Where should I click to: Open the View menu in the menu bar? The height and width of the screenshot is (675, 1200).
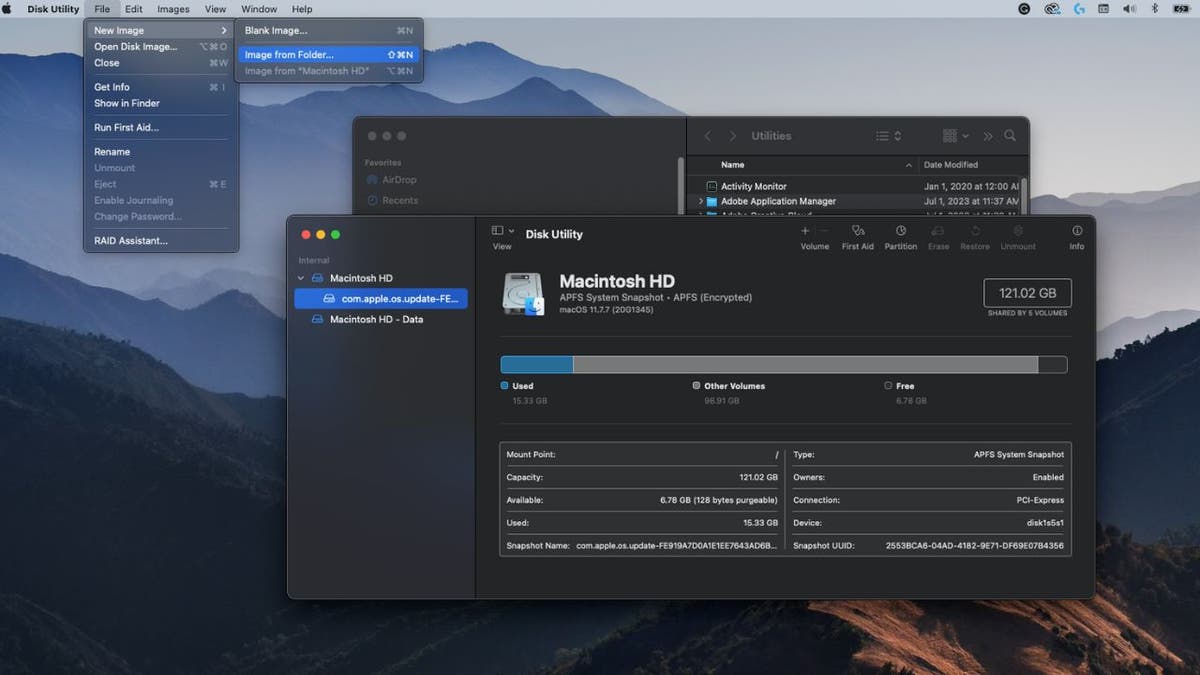tap(215, 9)
